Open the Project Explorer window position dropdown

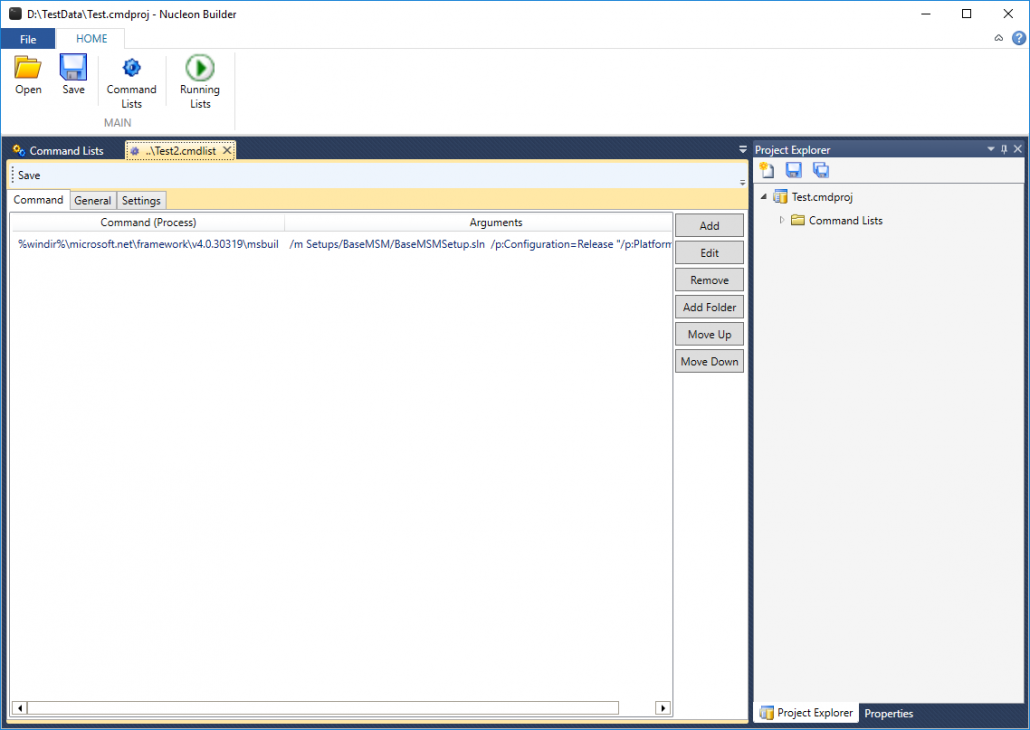pos(991,149)
